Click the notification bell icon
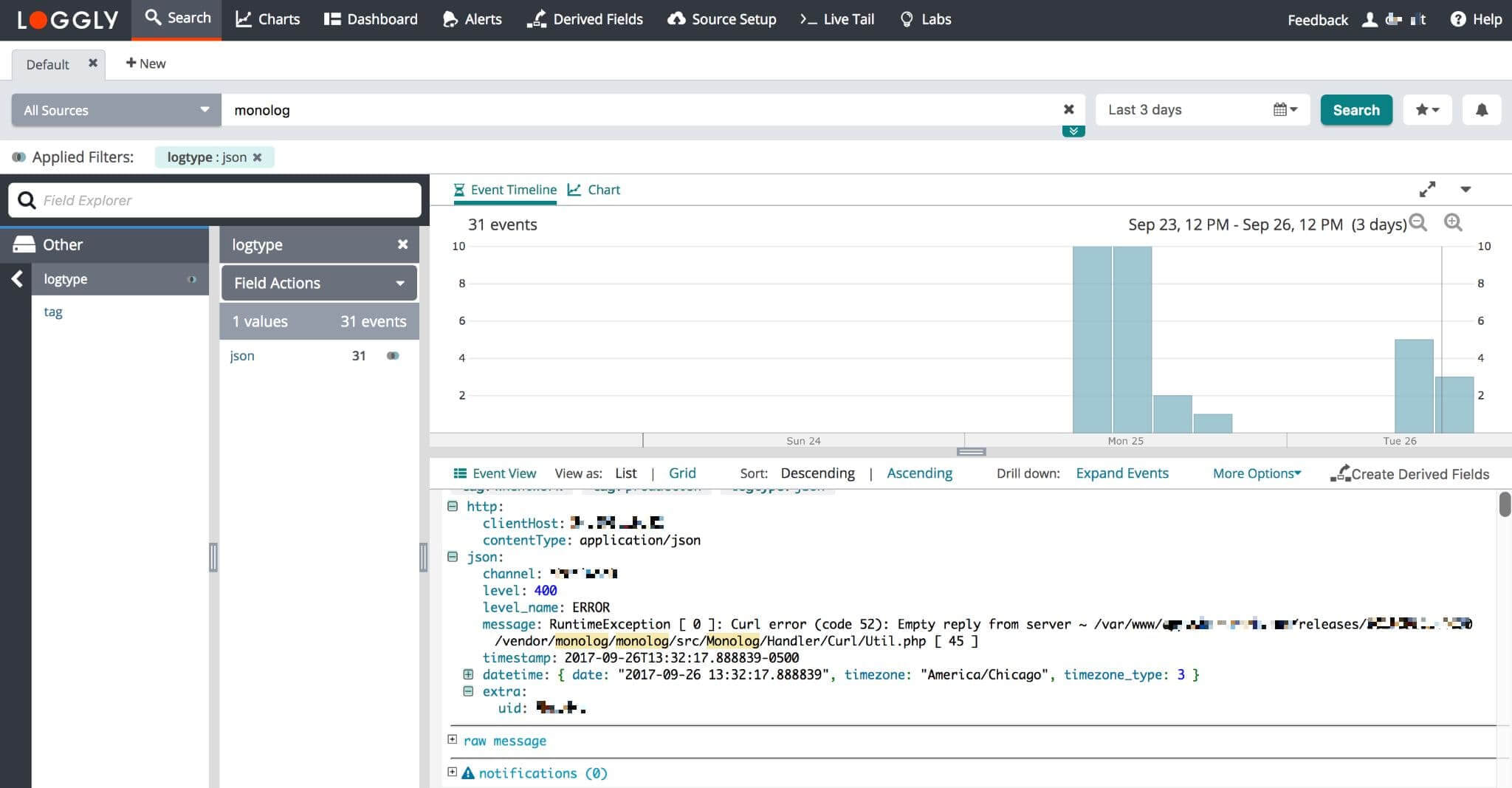The image size is (1512, 788). click(x=1482, y=109)
